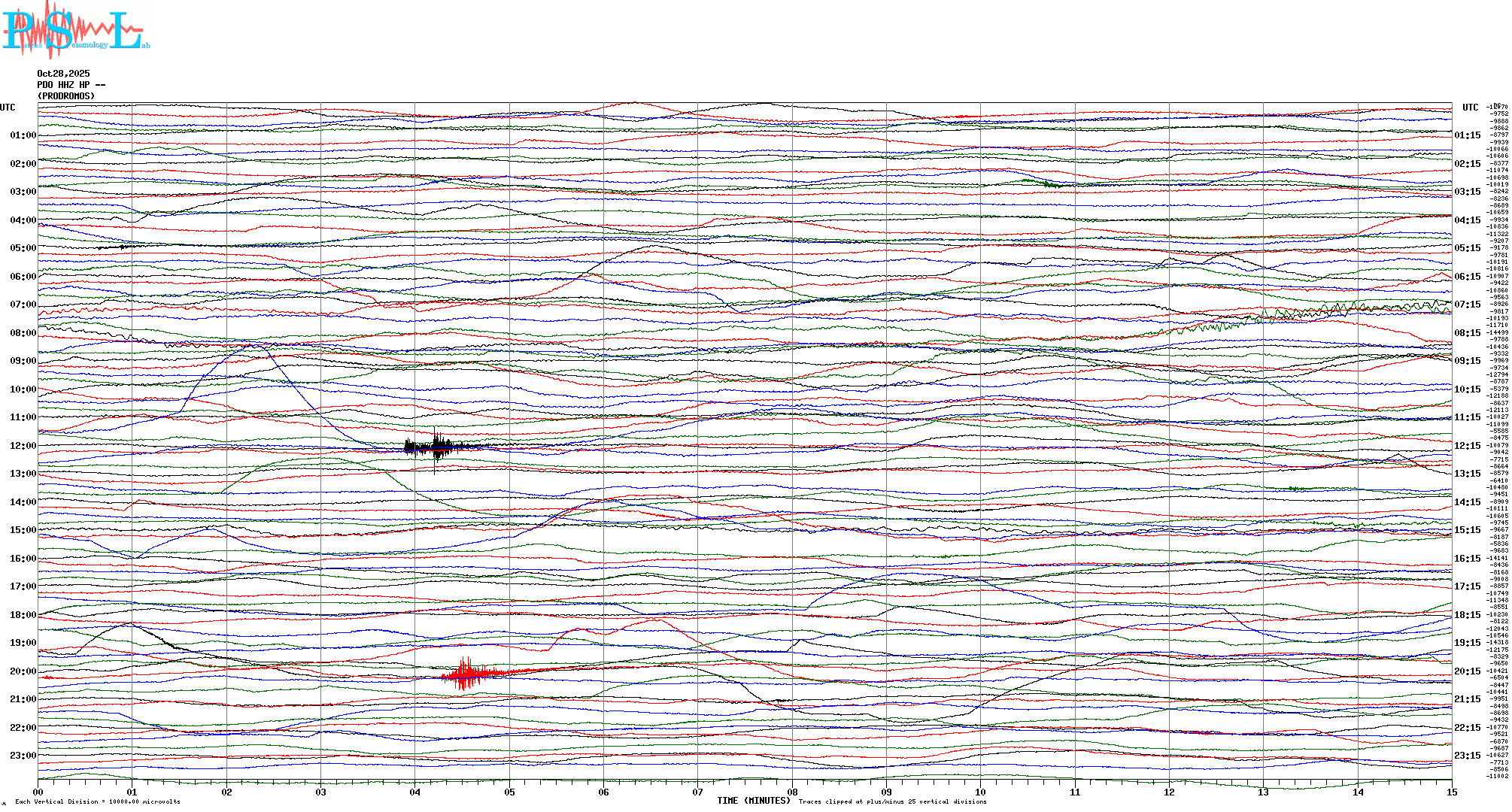Click minute 04 on the bottom axis
1512x812 pixels.
coord(415,792)
